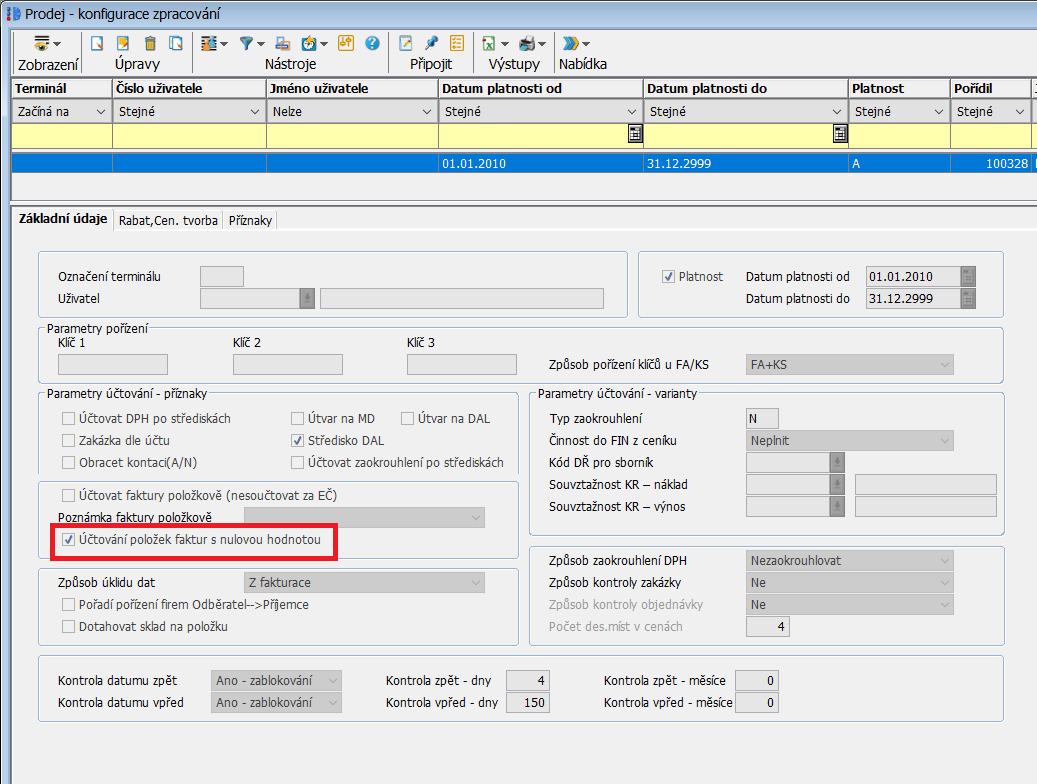
Task: Enable Účtovat DPH po střediskách checkbox
Action: tap(69, 419)
